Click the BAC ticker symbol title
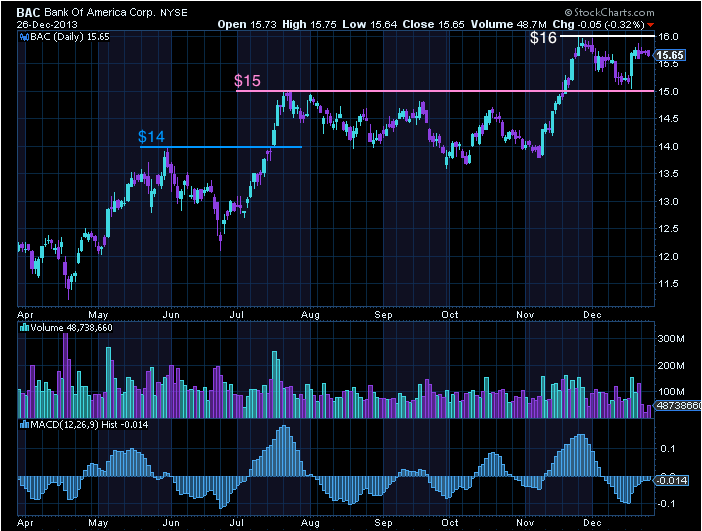 click(29, 13)
